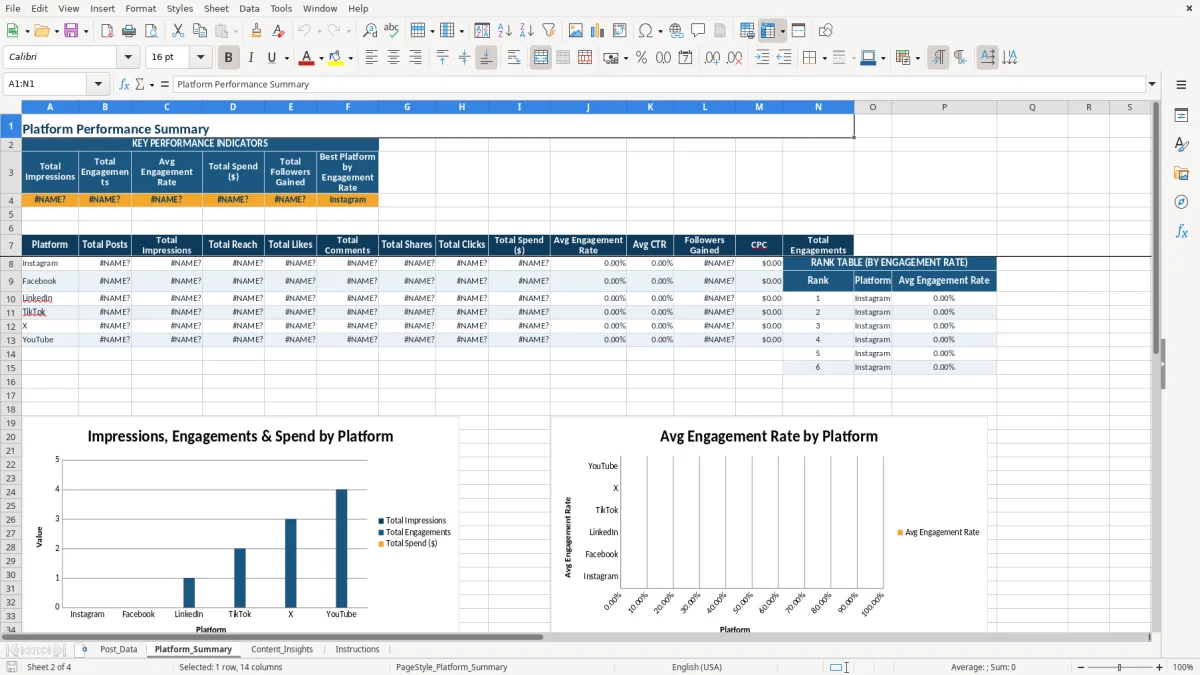Expand the Underline style dropdown arrow

click(286, 58)
